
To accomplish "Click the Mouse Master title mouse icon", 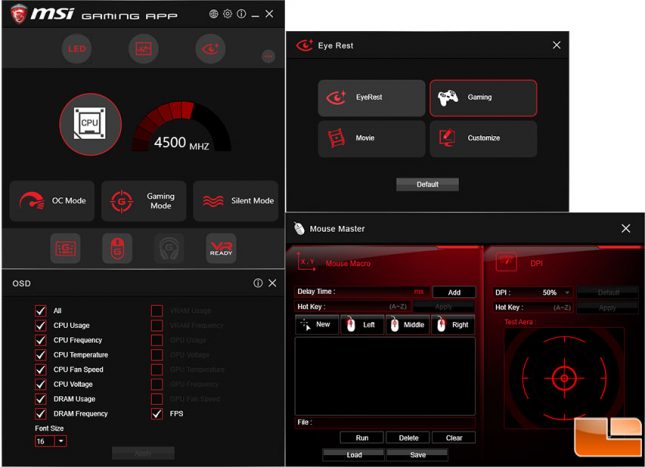I will (x=299, y=228).
